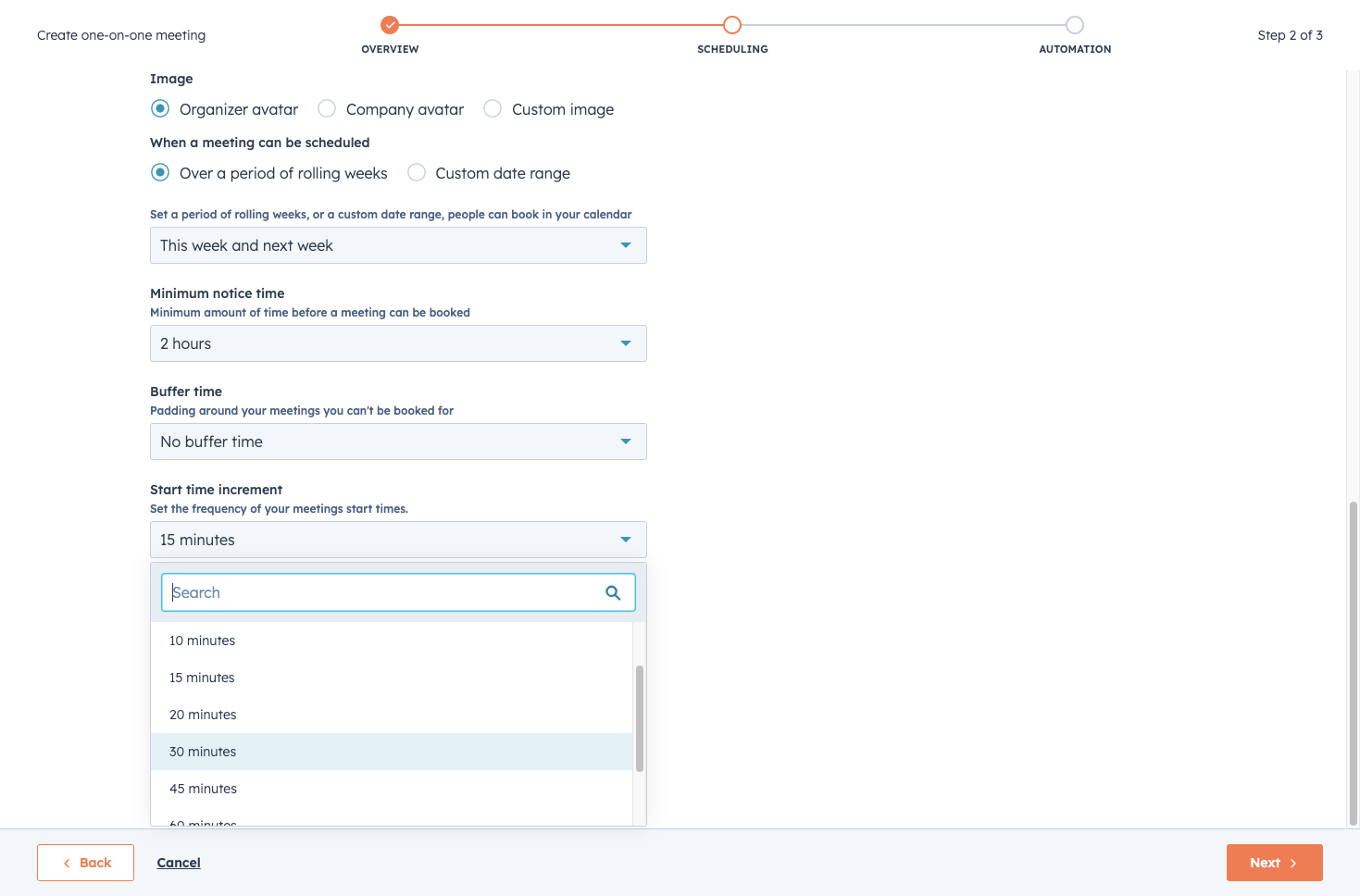Collapse the Start time increment 15 minutes dropdown
1360x896 pixels.
(x=398, y=540)
